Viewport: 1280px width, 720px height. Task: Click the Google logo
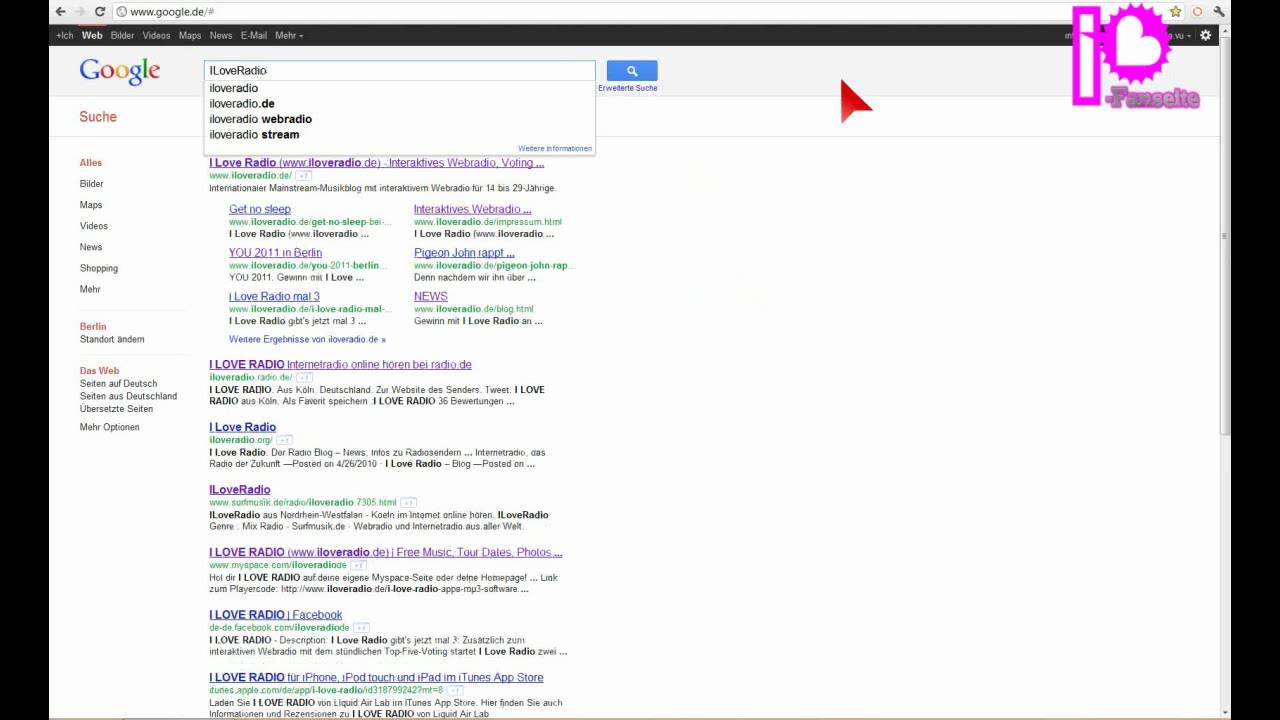tap(120, 71)
